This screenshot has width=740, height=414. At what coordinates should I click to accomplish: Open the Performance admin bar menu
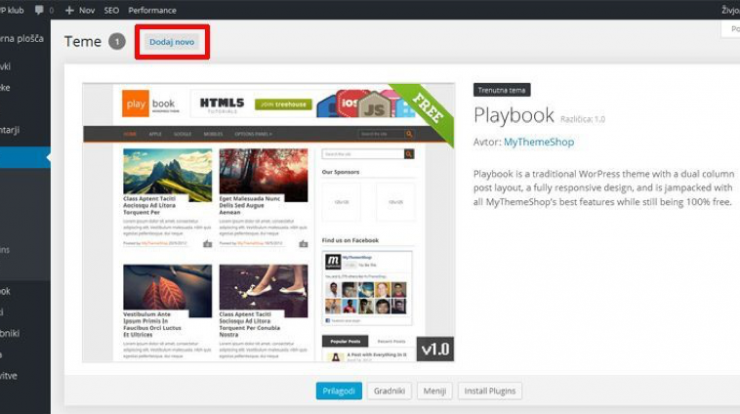pyautogui.click(x=152, y=10)
